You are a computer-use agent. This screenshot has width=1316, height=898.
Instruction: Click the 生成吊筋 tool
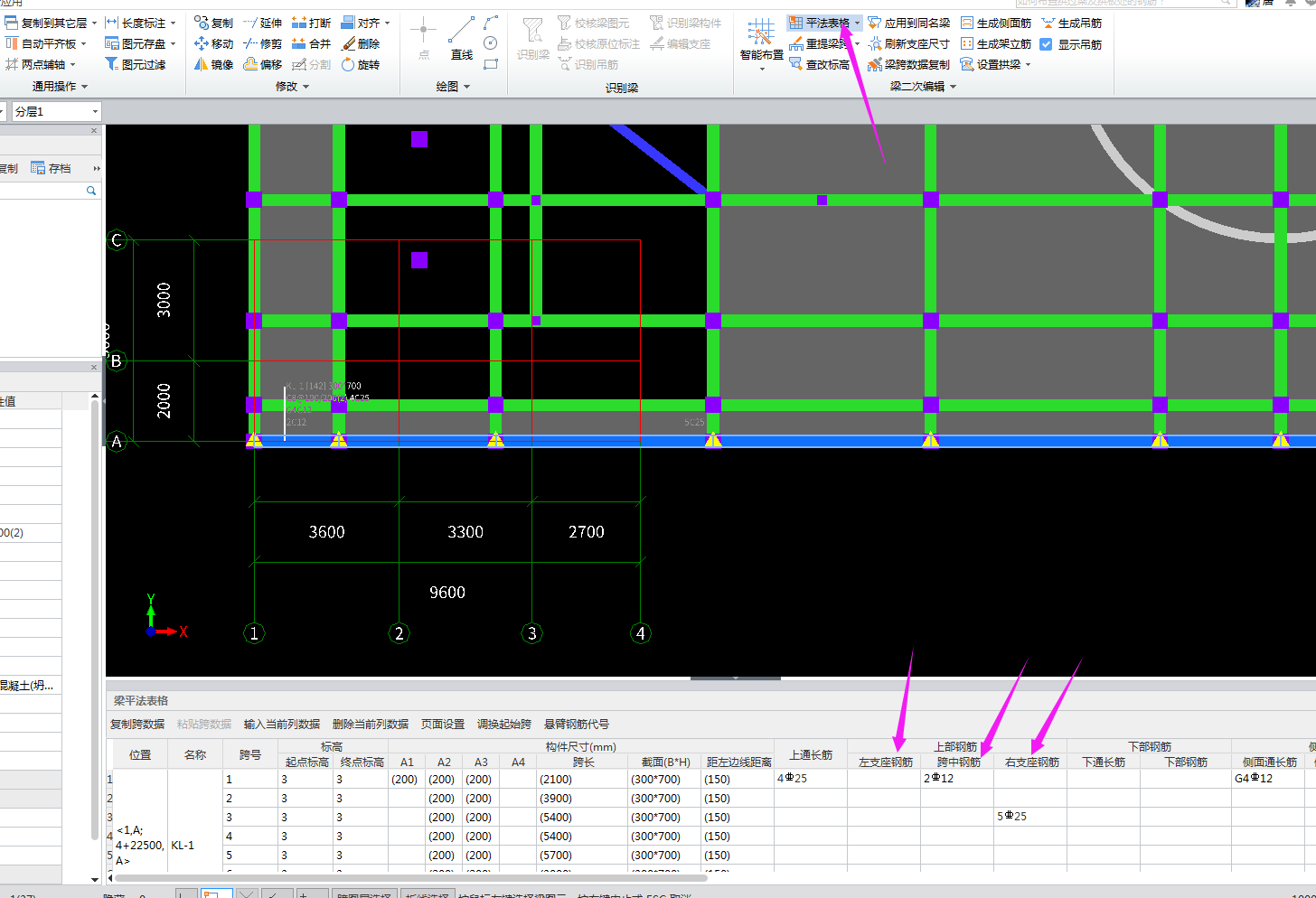point(1072,23)
